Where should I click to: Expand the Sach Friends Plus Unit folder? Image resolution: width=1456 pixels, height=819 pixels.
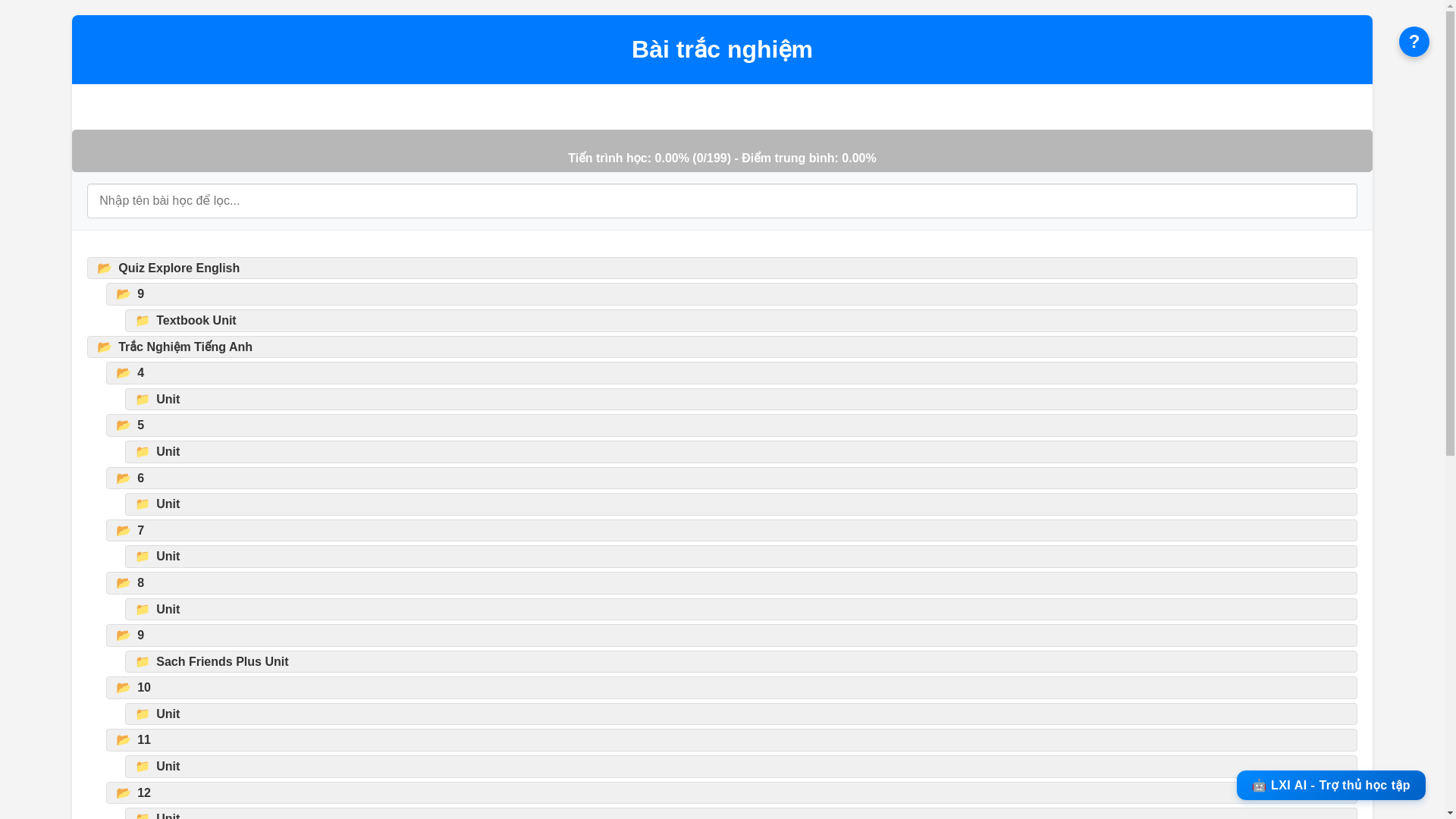pyautogui.click(x=741, y=662)
